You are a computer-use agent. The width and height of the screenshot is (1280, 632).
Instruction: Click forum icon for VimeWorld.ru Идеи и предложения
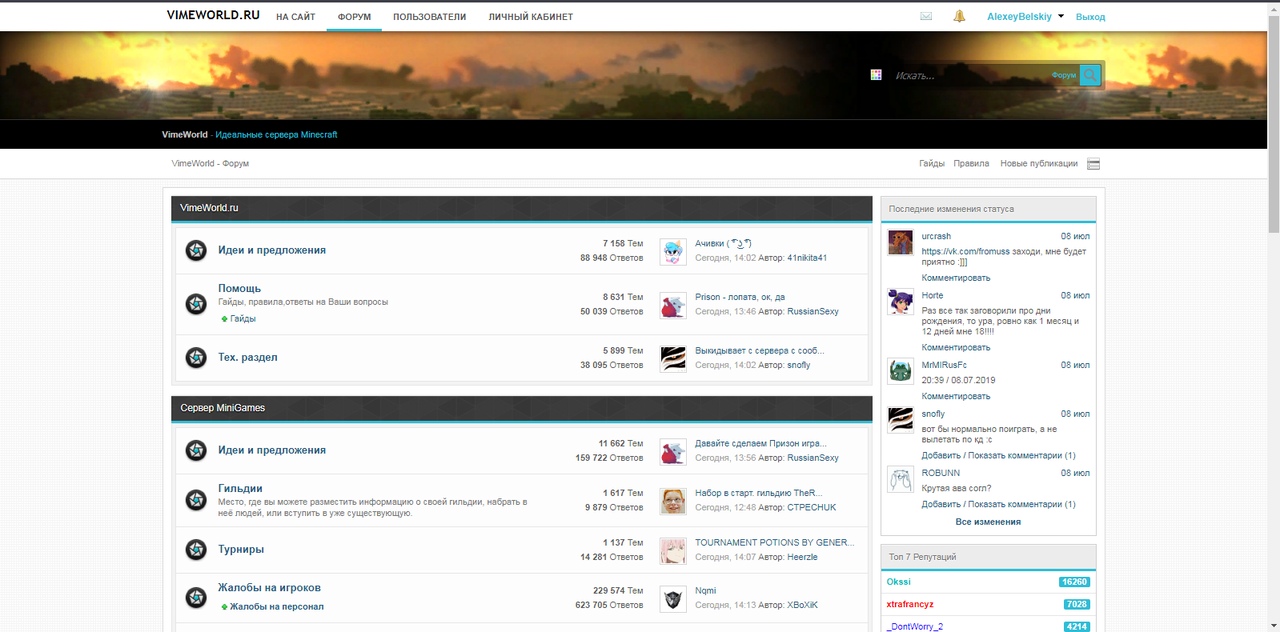196,250
